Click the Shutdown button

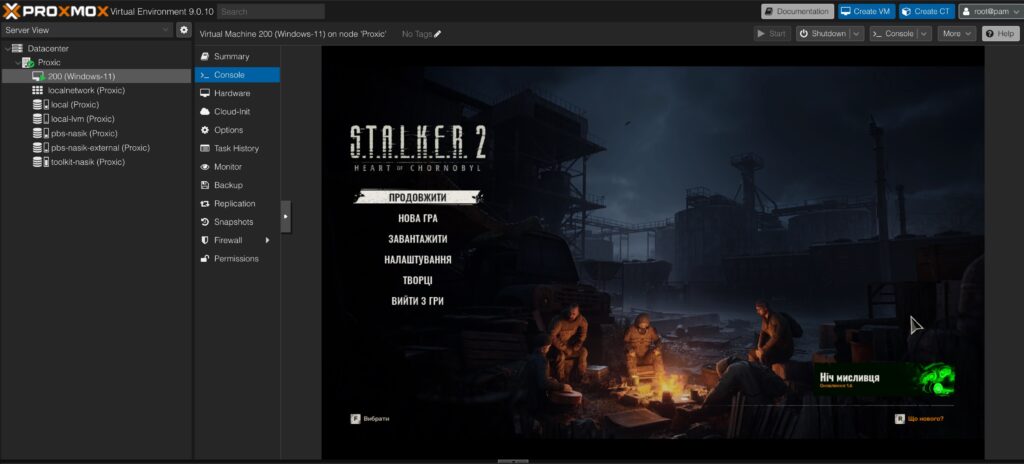coord(822,33)
